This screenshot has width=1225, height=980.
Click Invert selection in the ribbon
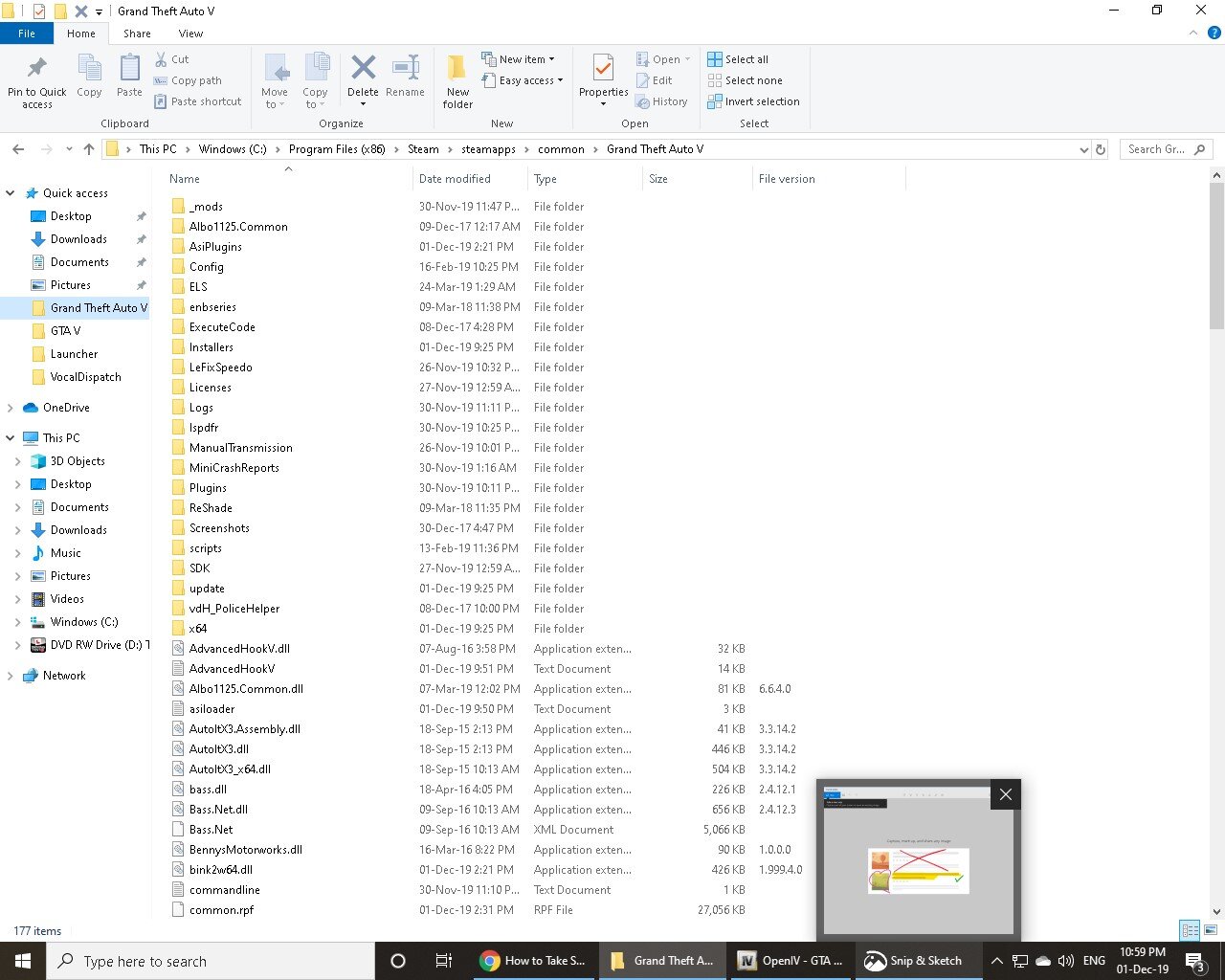tap(753, 101)
